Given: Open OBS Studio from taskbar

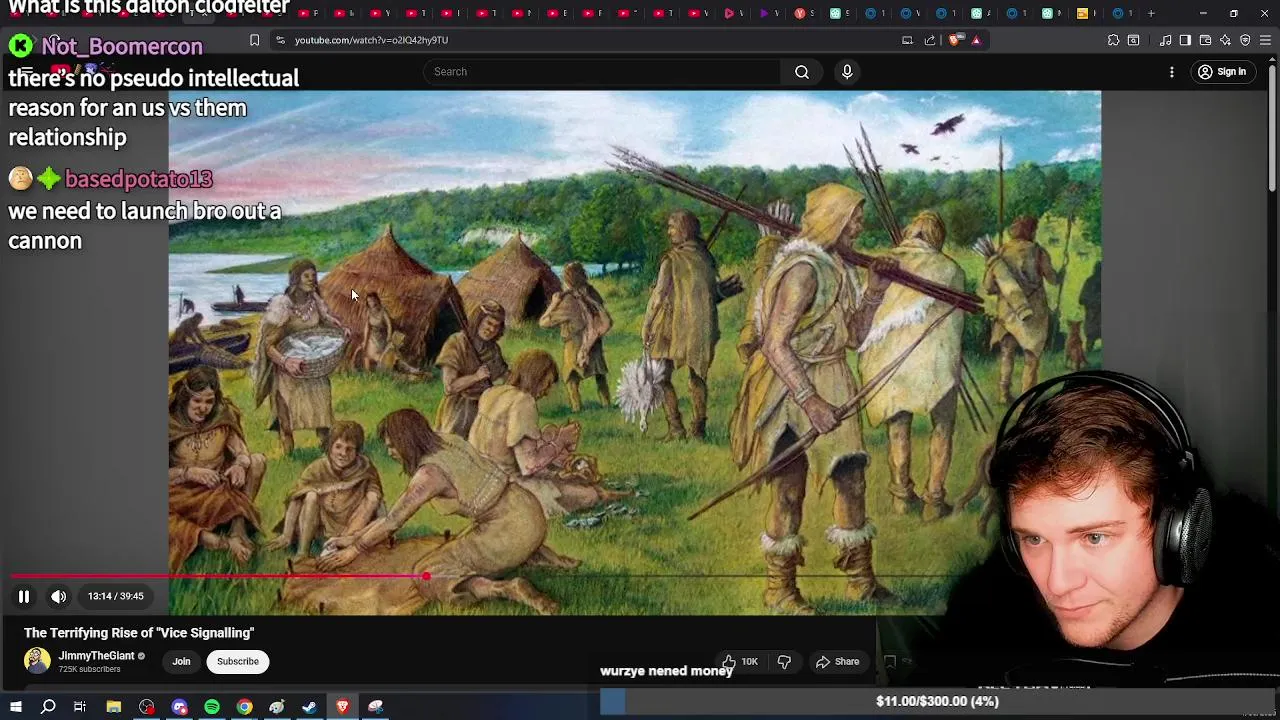Looking at the screenshot, I should click(147, 707).
